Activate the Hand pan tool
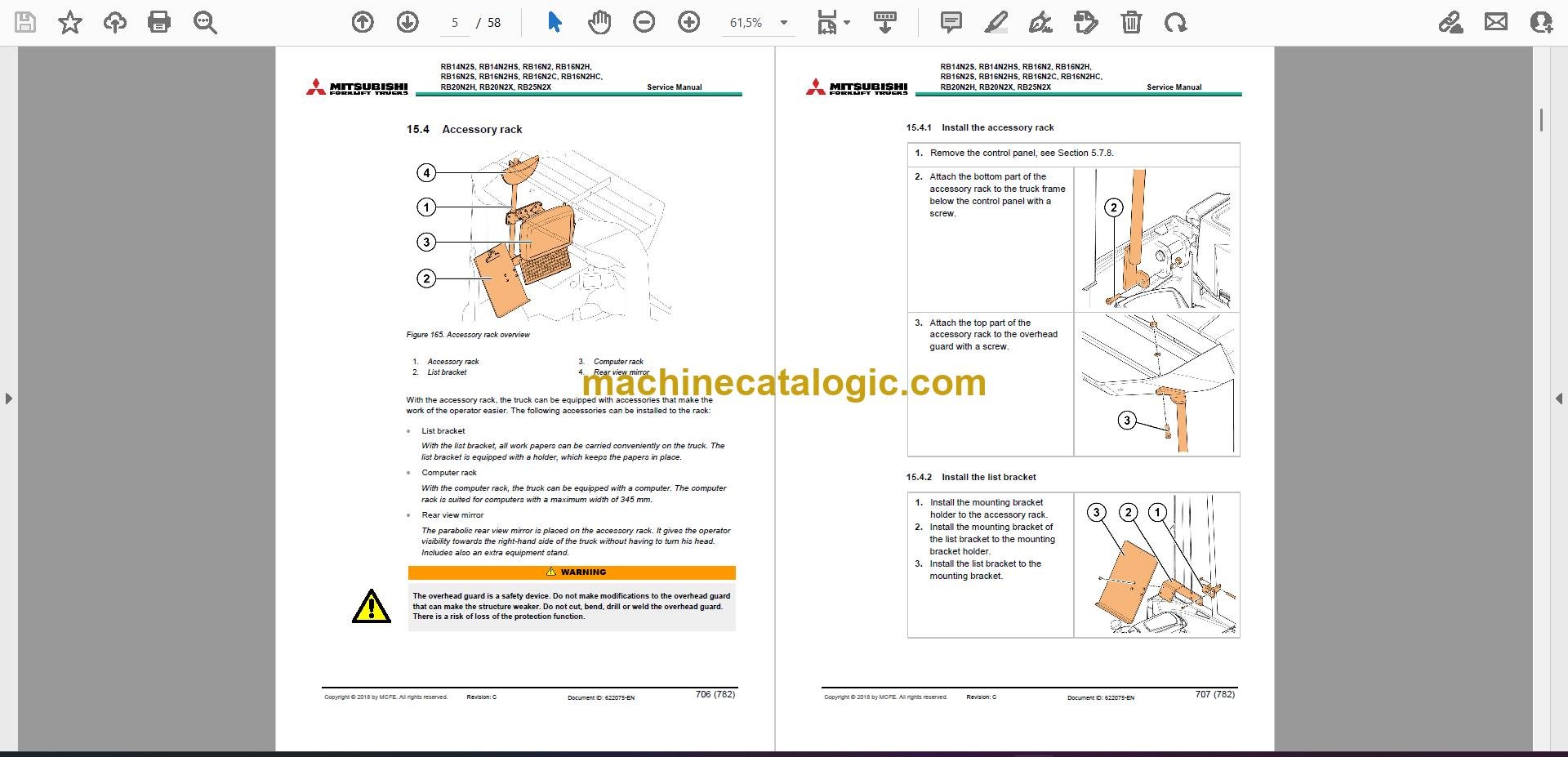Image resolution: width=1568 pixels, height=757 pixels. click(599, 22)
